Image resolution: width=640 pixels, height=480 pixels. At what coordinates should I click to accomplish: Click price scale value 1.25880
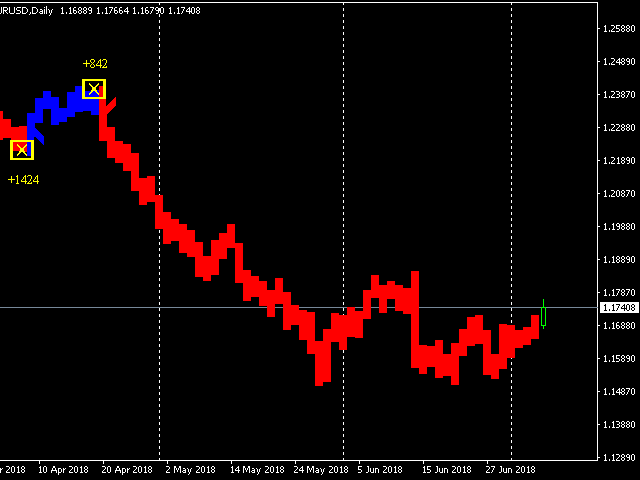coord(619,29)
